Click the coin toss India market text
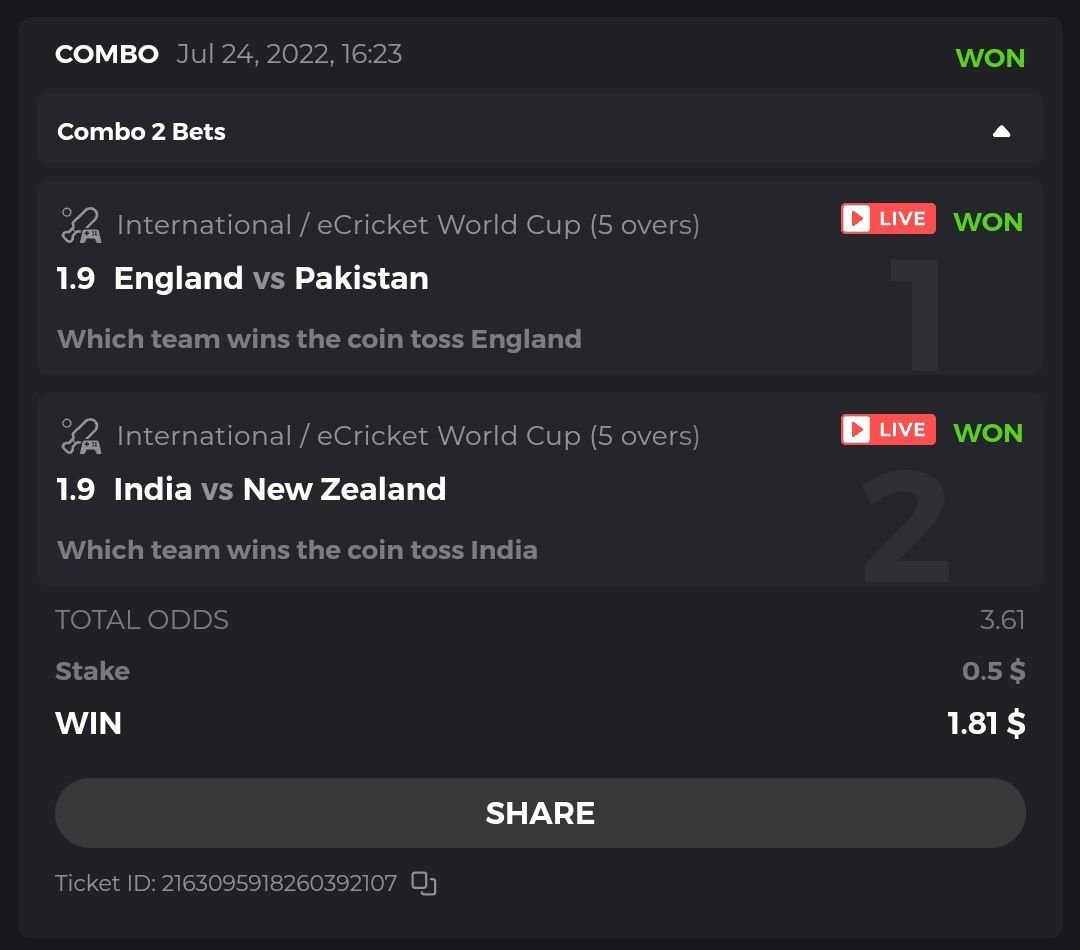The image size is (1080, 950). coord(297,550)
